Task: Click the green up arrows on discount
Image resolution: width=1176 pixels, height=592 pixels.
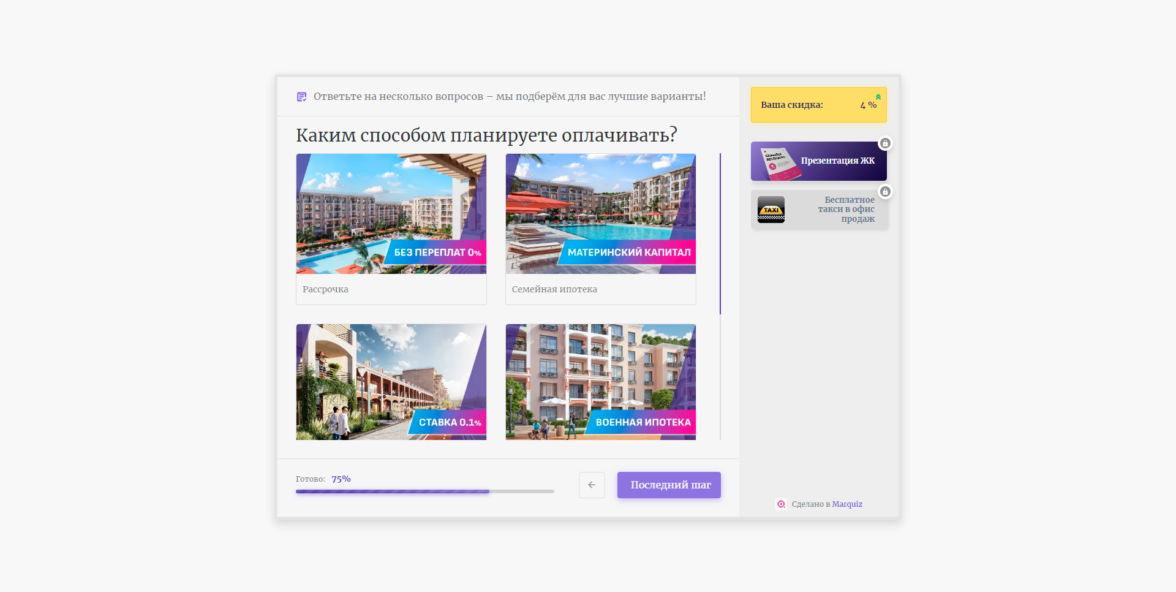Action: click(878, 97)
